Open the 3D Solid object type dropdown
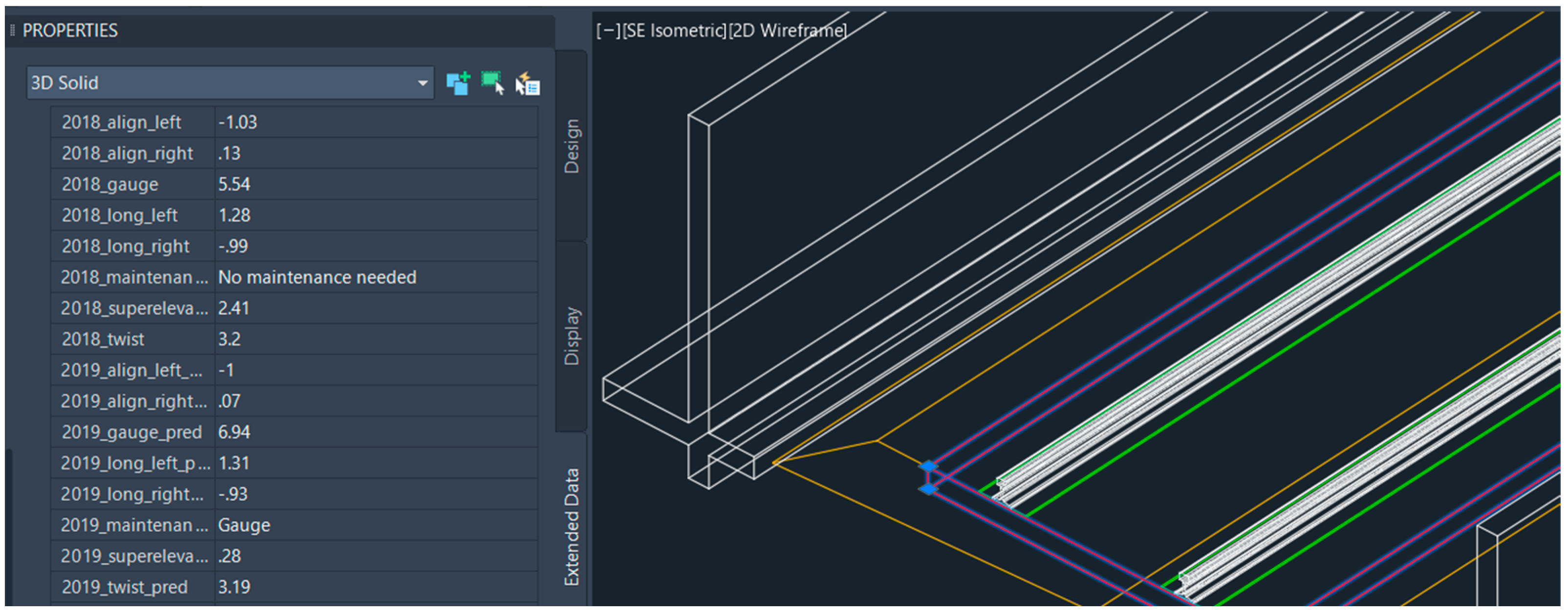The width and height of the screenshot is (1568, 615). click(x=422, y=83)
